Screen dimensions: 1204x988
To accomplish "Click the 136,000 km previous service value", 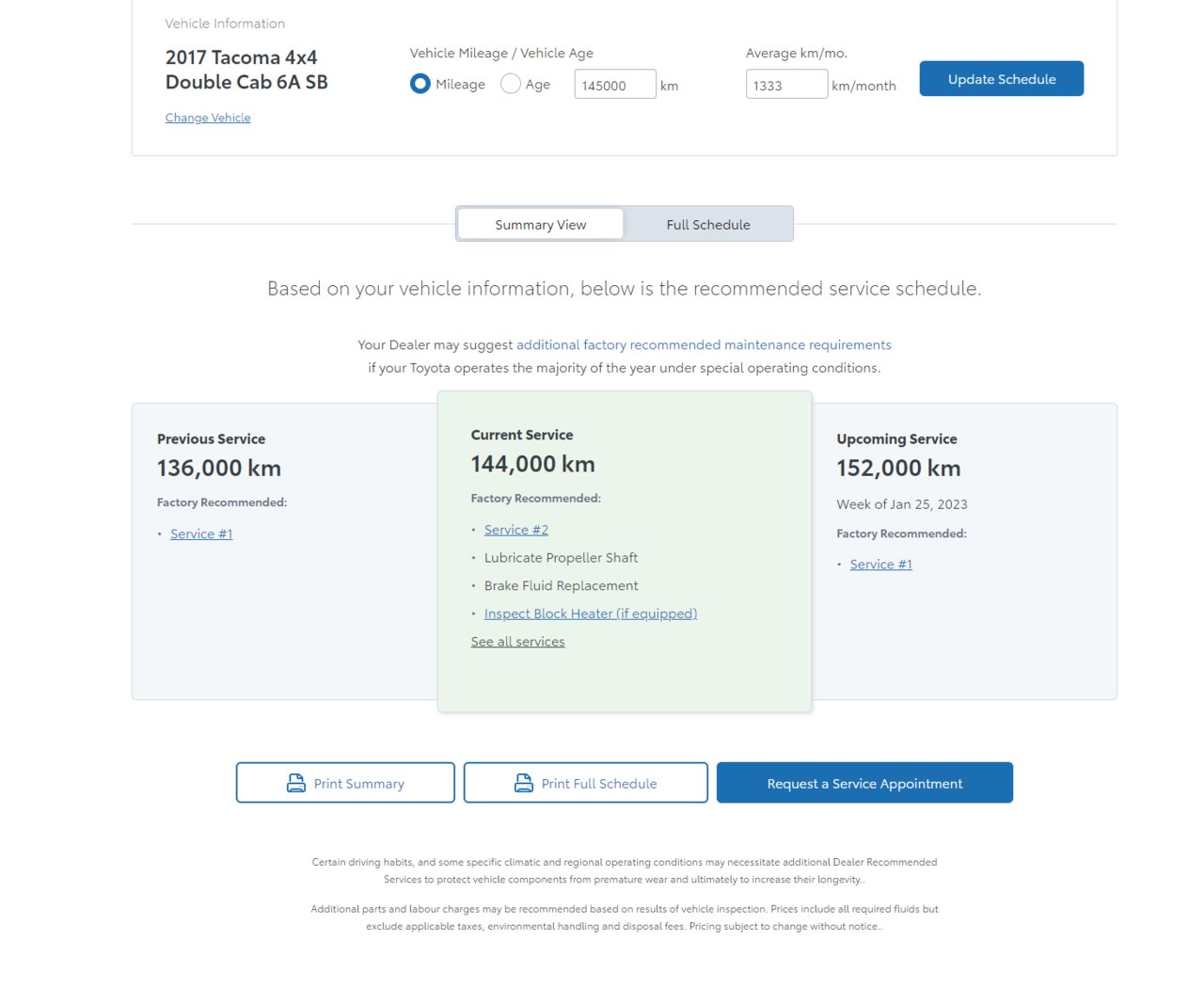I will tap(219, 468).
